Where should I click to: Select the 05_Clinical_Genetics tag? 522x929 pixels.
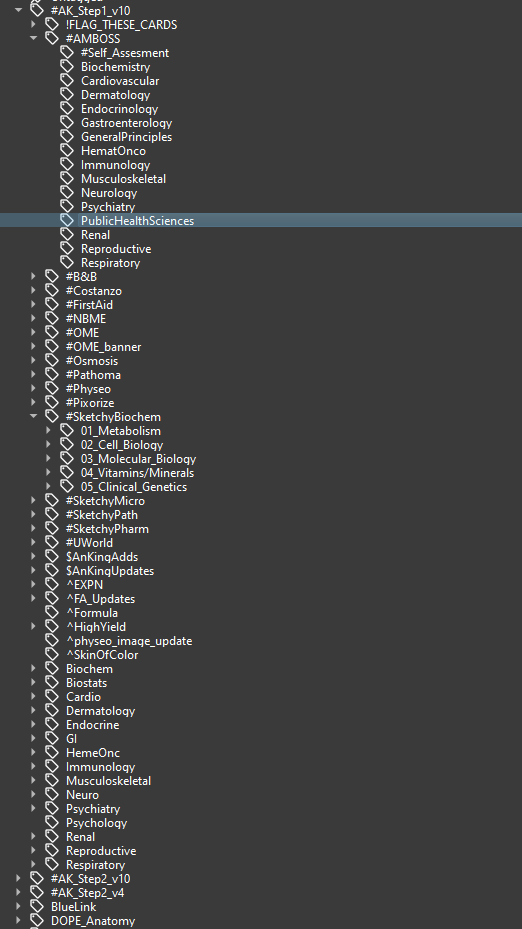(x=134, y=486)
